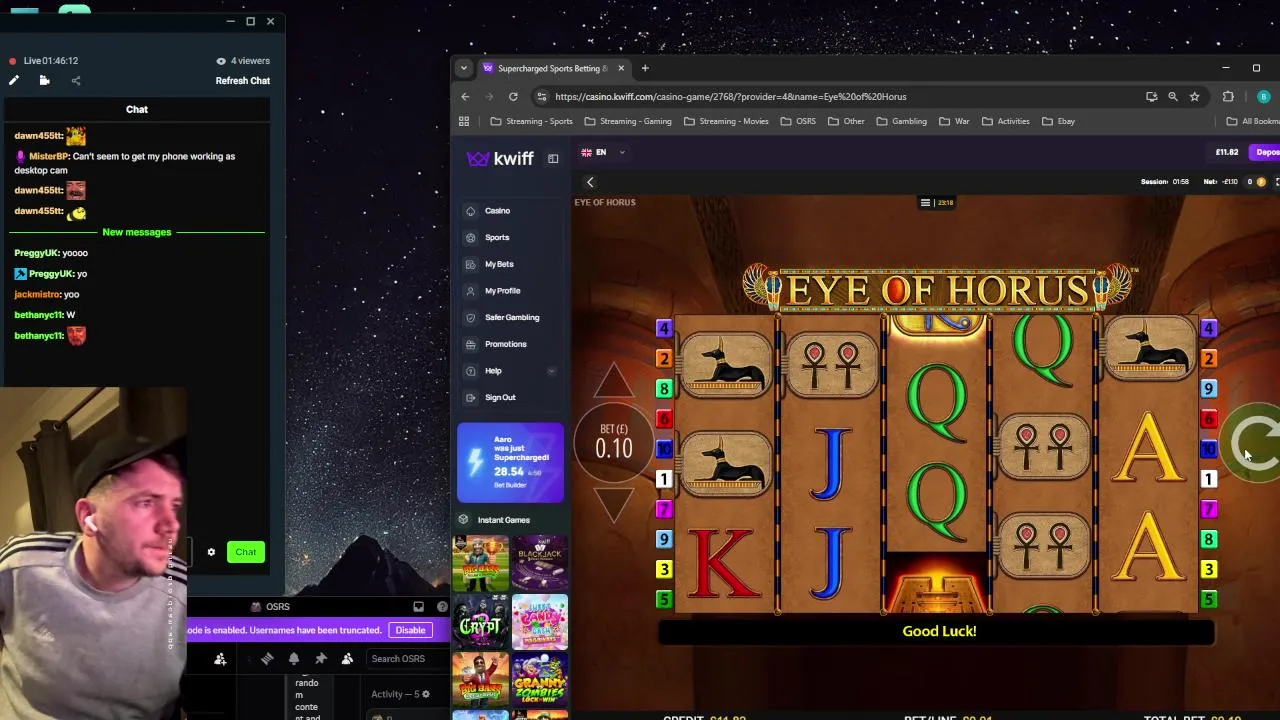This screenshot has width=1280, height=720.
Task: Click the share icon in the stream chat window
Action: [x=76, y=81]
